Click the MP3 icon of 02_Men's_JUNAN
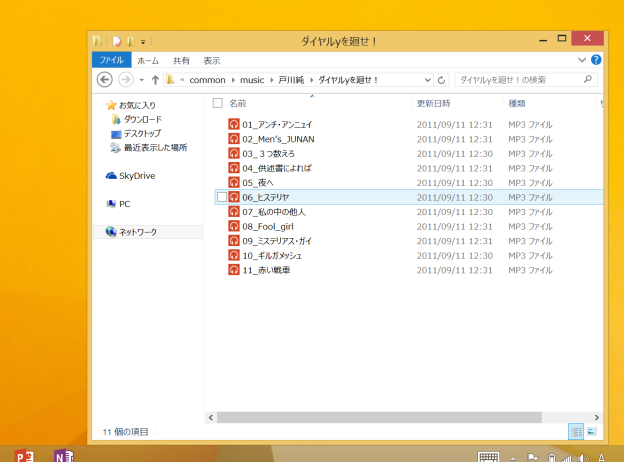Viewport: 624px width, 462px height. coord(234,139)
